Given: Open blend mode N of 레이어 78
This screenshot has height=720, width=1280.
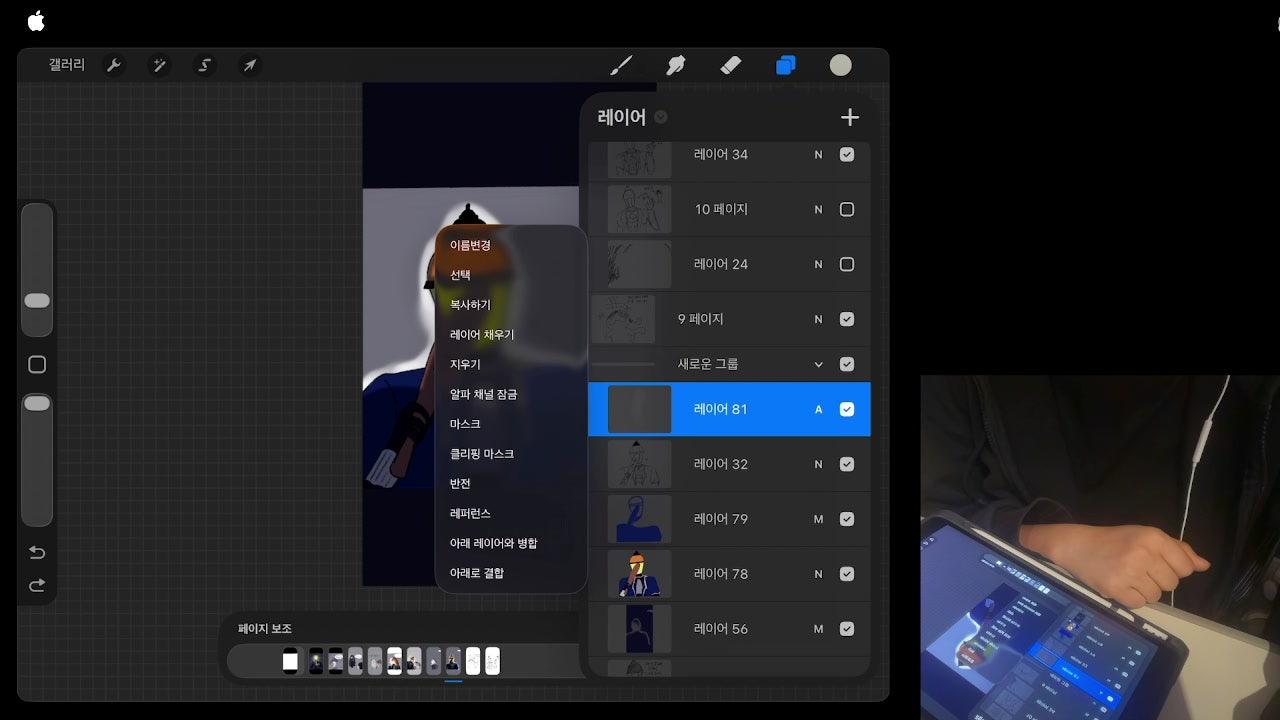Looking at the screenshot, I should [818, 574].
